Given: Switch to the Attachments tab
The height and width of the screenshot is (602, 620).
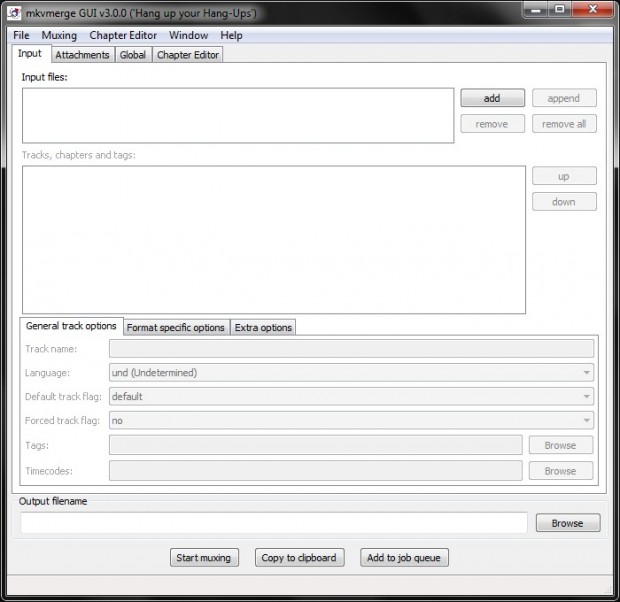Looking at the screenshot, I should 82,55.
